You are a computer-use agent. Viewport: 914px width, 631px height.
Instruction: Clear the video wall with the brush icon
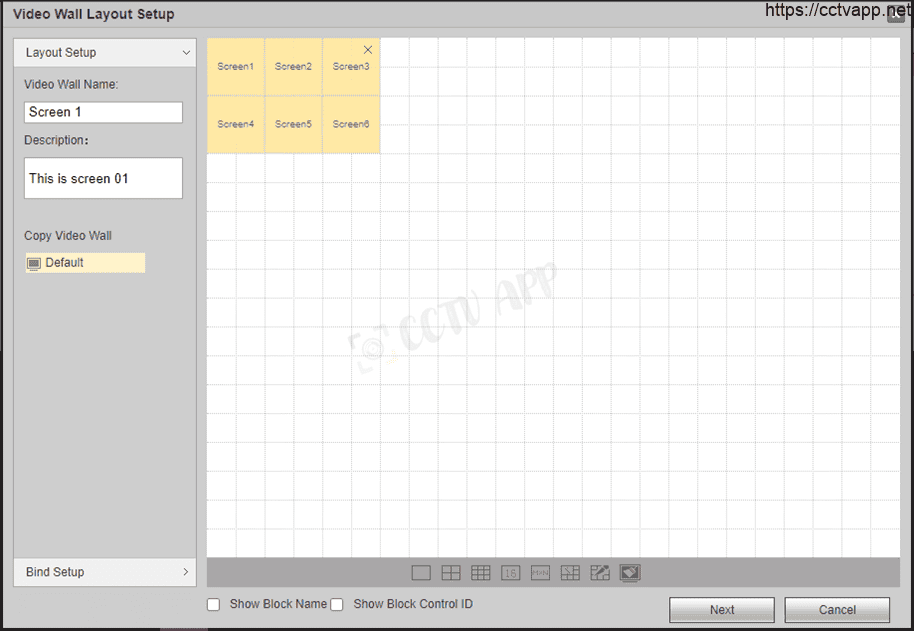(630, 573)
